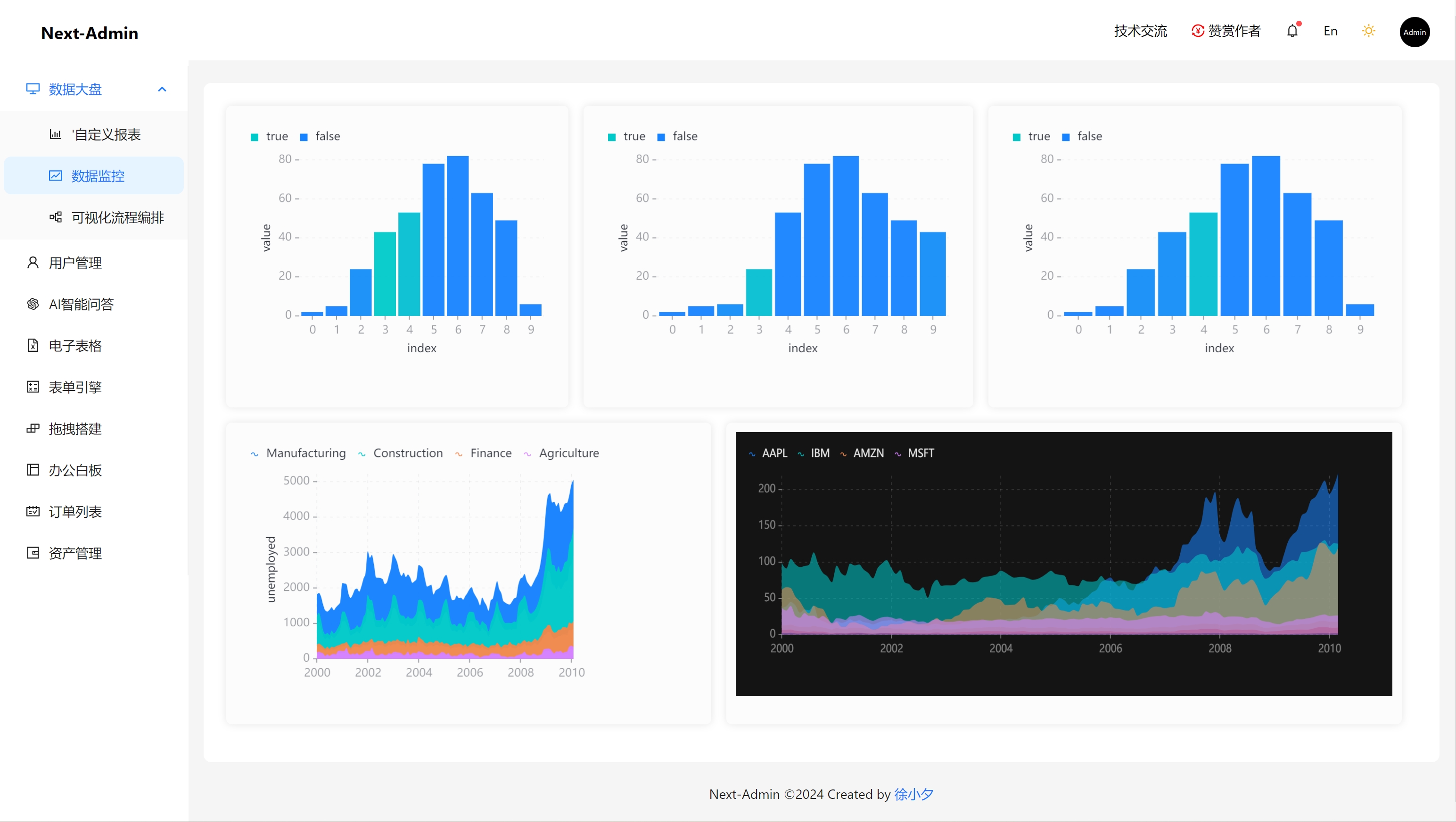Click the Admin avatar in header
This screenshot has width=1456, height=822.
click(x=1414, y=32)
